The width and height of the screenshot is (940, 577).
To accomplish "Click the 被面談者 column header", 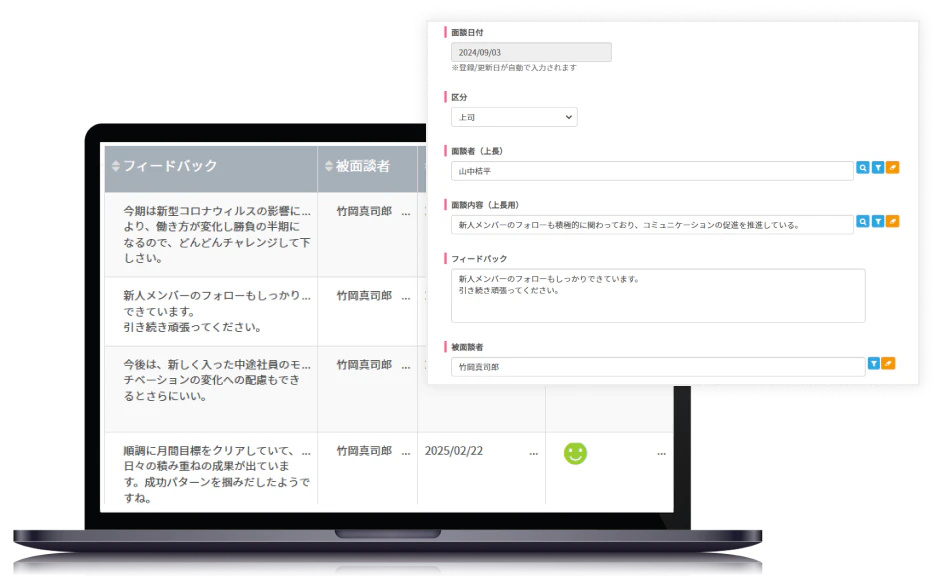I will (x=367, y=169).
